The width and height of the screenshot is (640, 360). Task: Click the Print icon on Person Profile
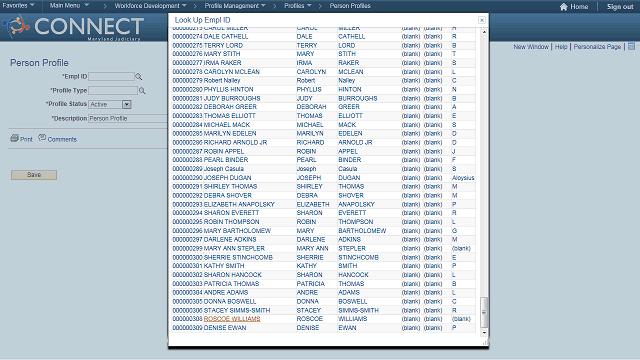click(14, 138)
